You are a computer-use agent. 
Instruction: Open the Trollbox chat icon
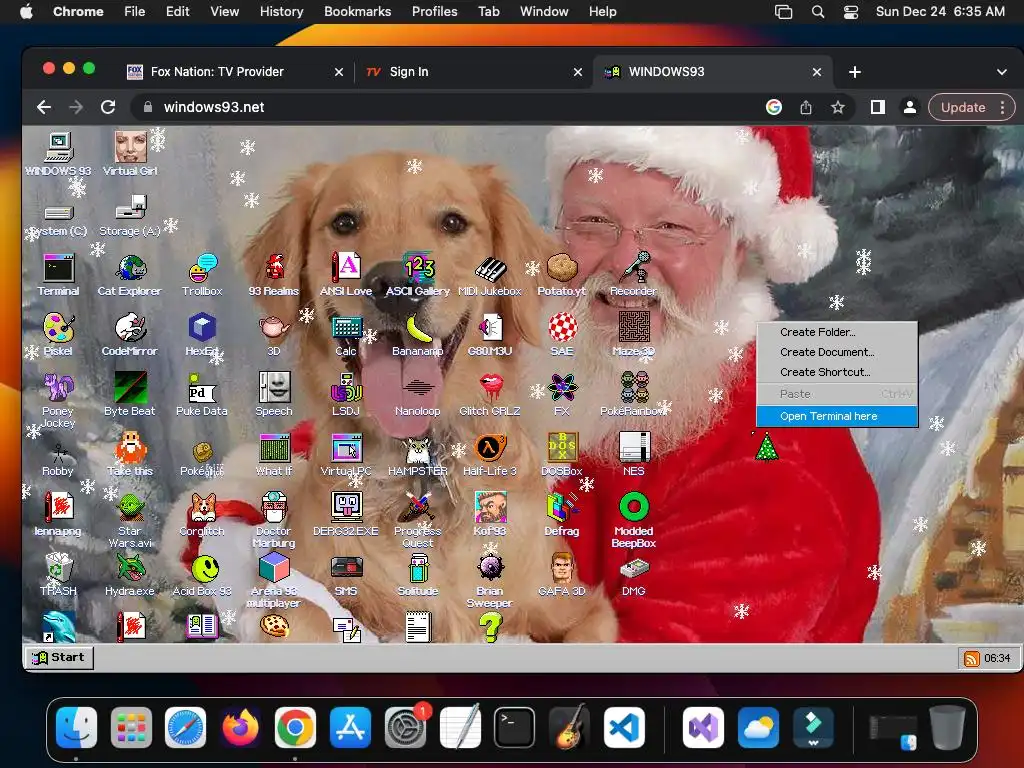coord(202,274)
